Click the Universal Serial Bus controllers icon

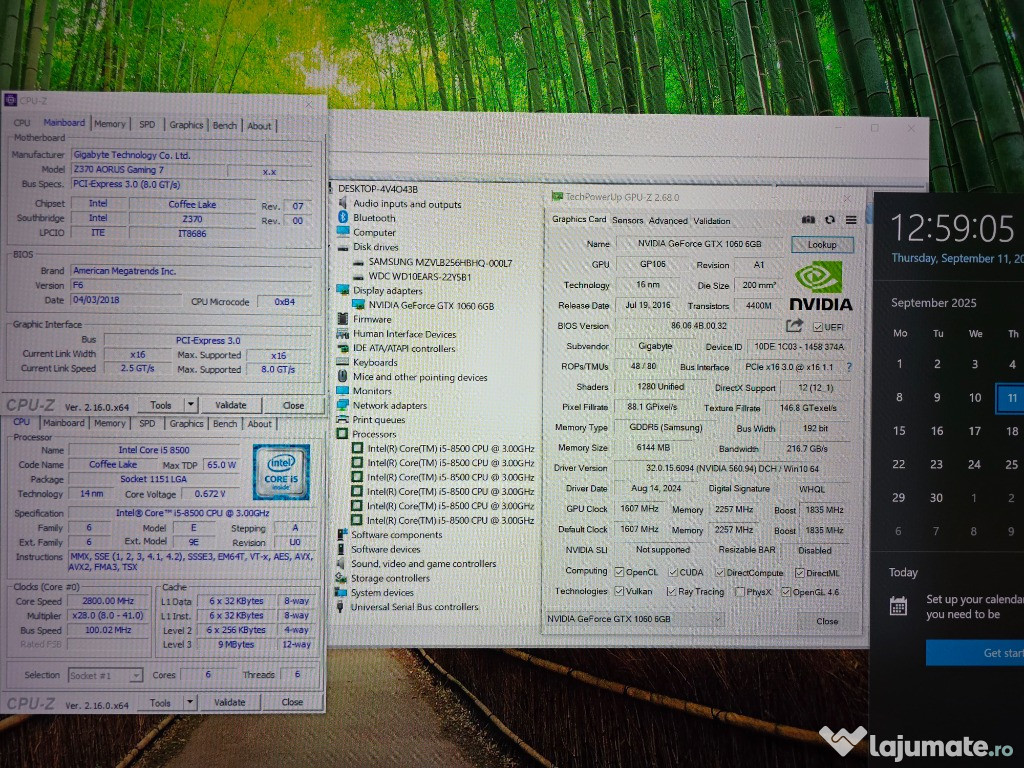pos(340,607)
